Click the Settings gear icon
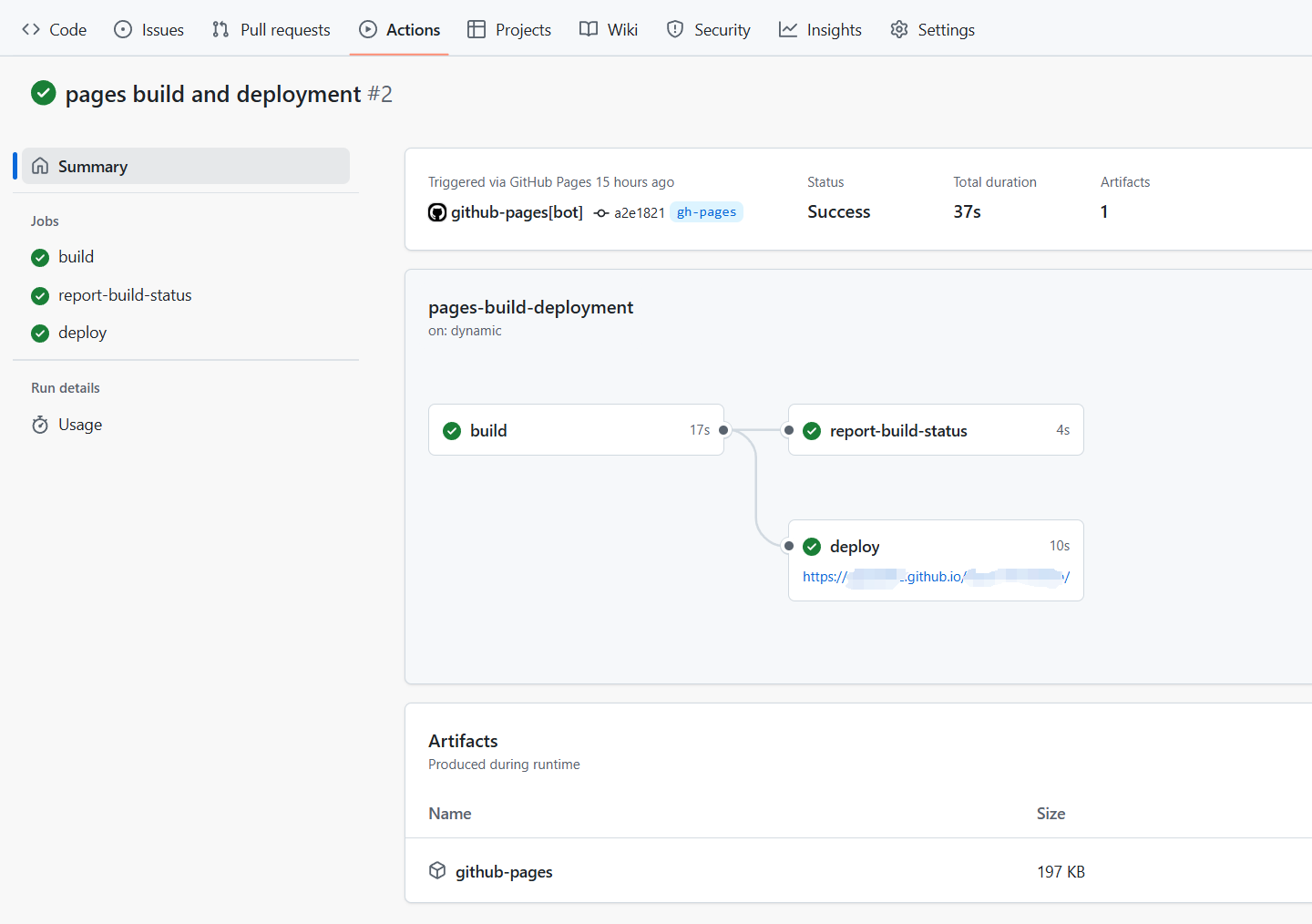The width and height of the screenshot is (1312, 924). [x=899, y=29]
